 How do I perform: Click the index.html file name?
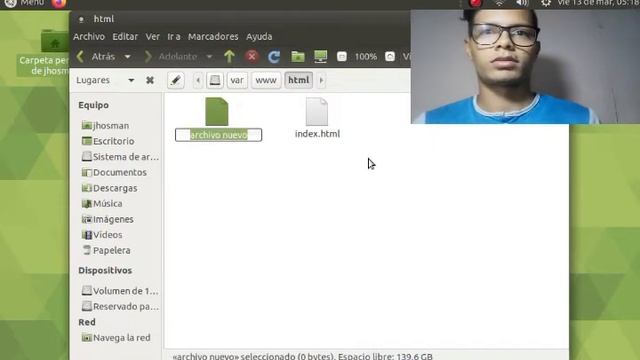coord(318,134)
